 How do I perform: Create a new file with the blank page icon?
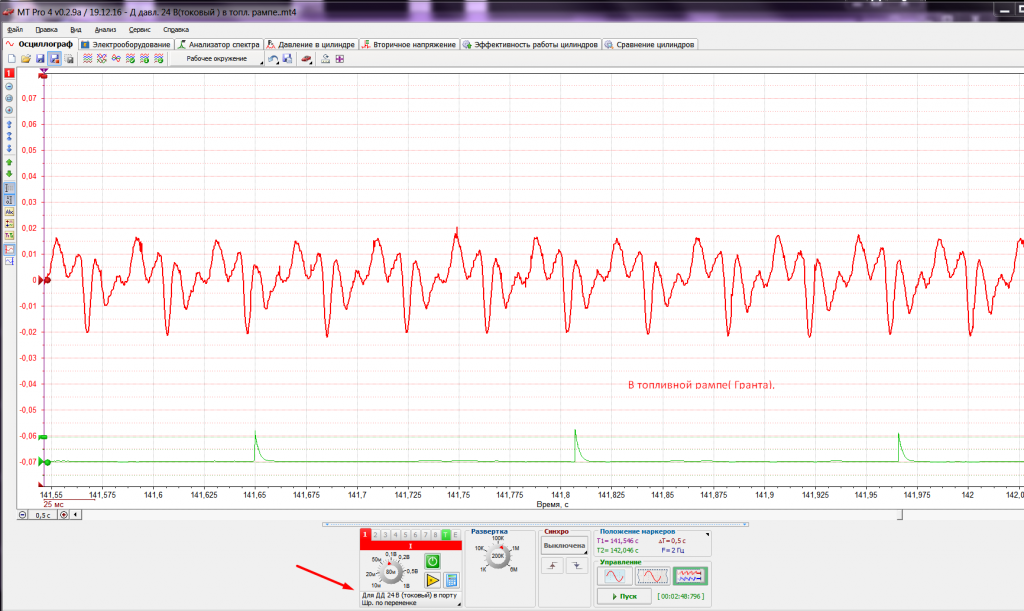point(11,59)
